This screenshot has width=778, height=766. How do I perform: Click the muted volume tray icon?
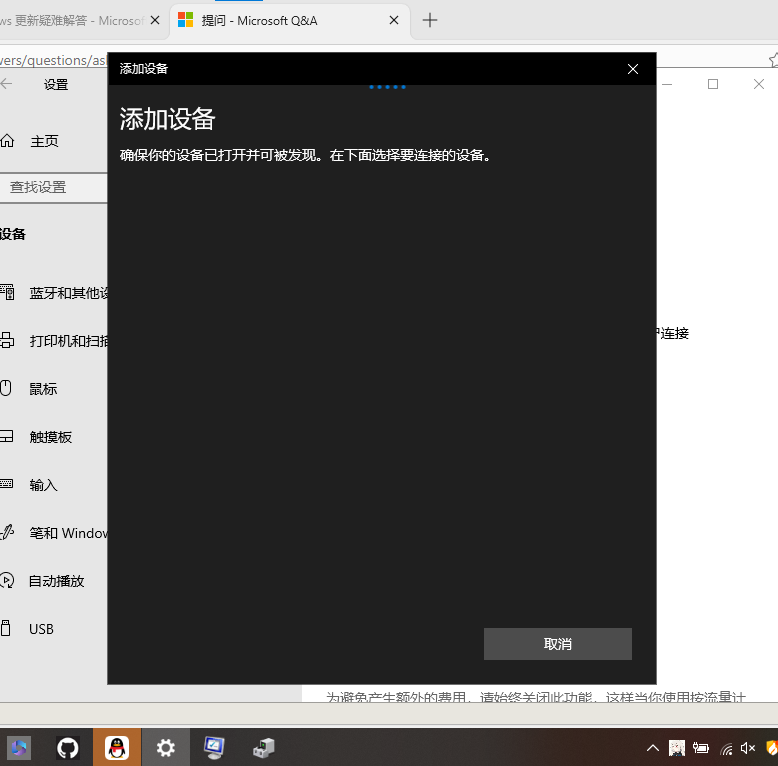click(x=748, y=748)
